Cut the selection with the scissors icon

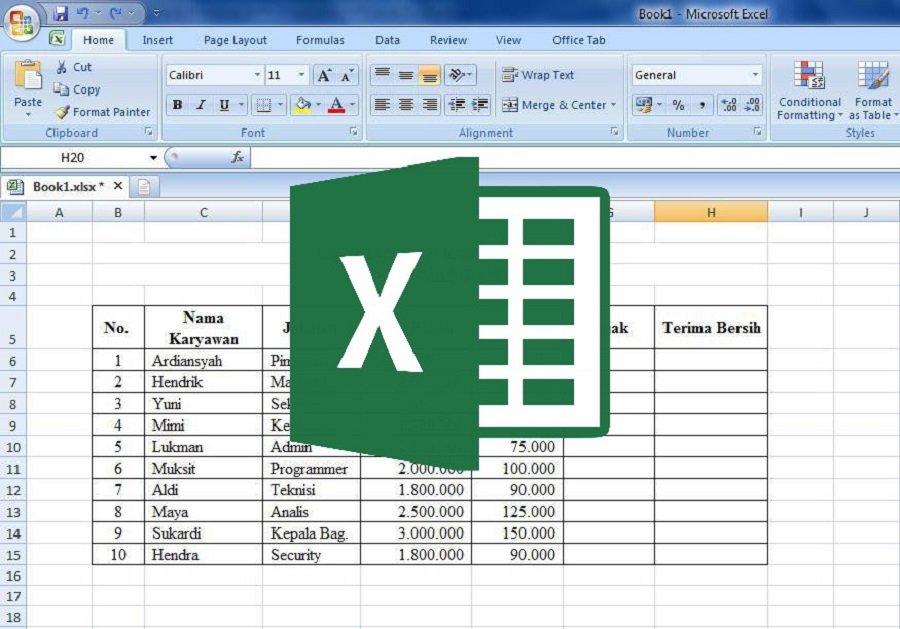coord(73,67)
